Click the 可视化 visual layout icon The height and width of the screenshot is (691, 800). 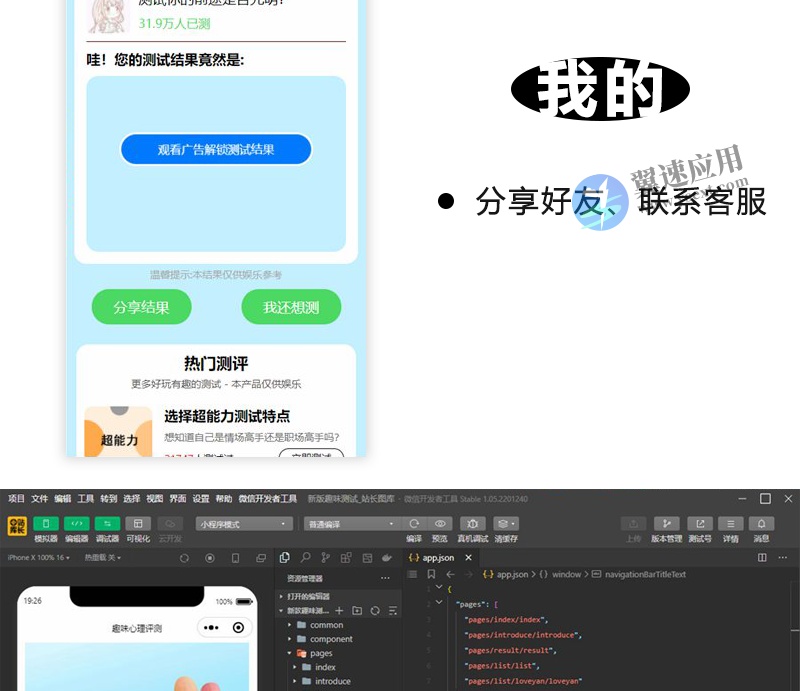[x=138, y=524]
